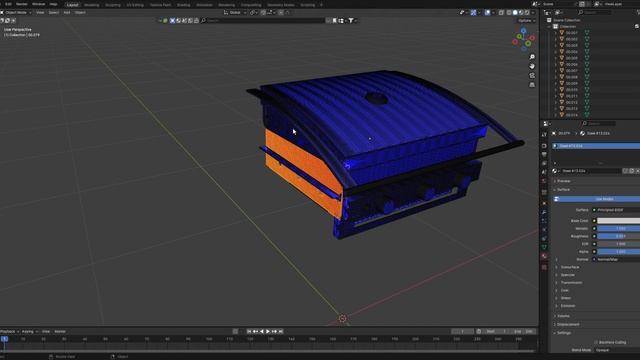
Task: Switch to Solid viewport shading
Action: [x=515, y=13]
